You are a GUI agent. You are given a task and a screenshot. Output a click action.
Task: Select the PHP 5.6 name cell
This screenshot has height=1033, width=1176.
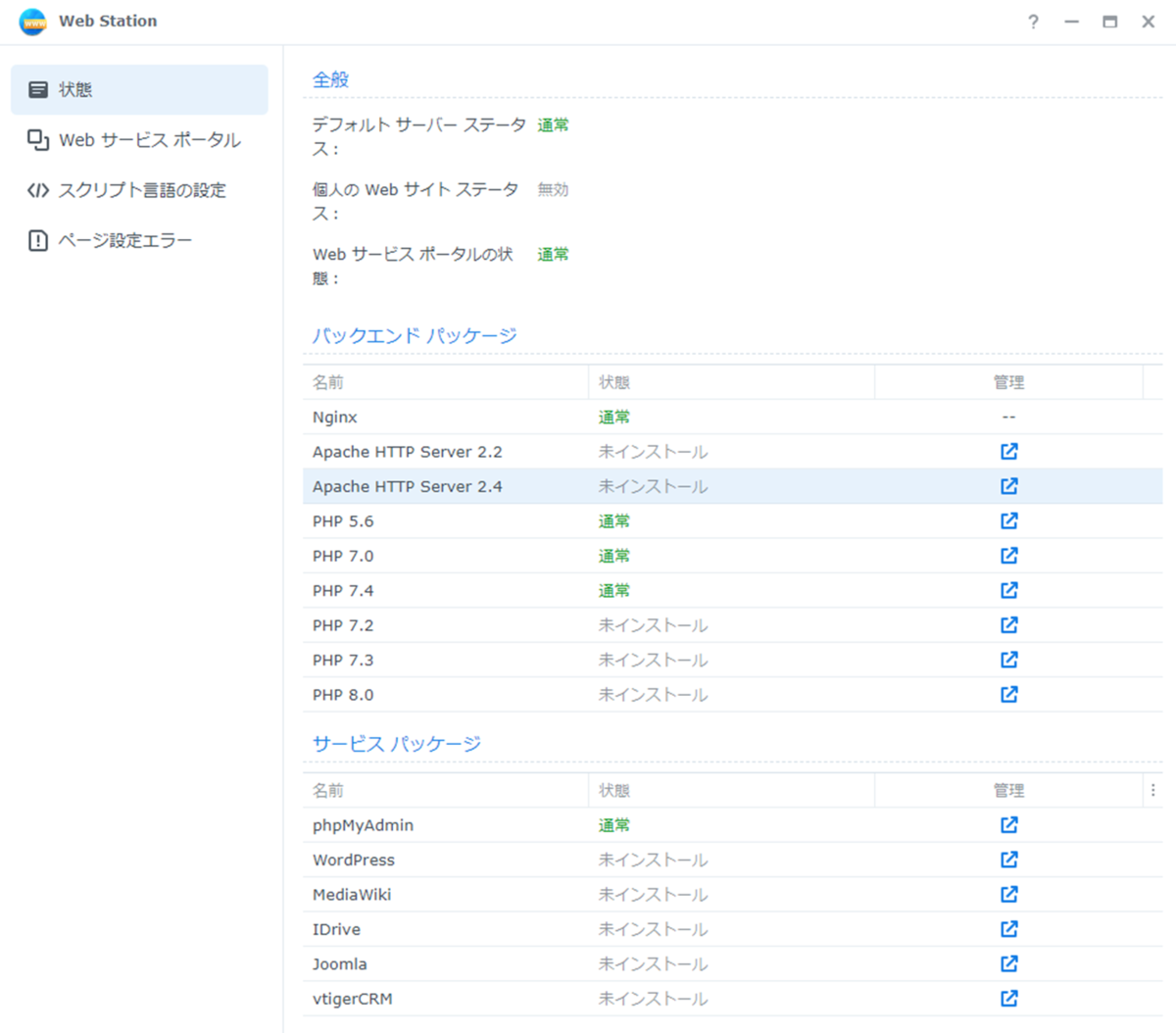pos(343,521)
